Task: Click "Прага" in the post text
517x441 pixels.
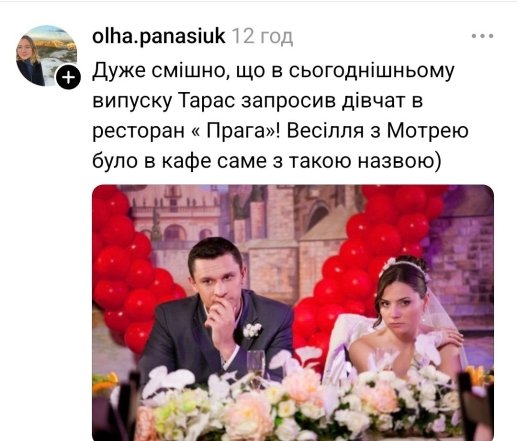Action: (x=235, y=131)
